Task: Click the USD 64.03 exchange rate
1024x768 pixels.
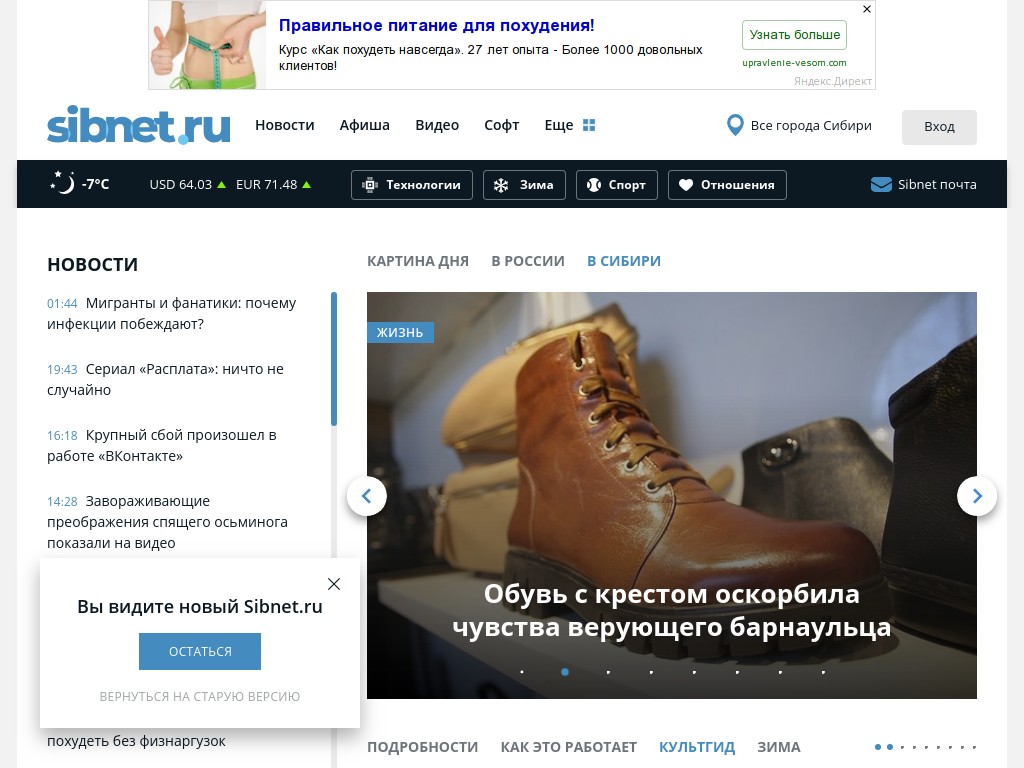Action: (181, 184)
